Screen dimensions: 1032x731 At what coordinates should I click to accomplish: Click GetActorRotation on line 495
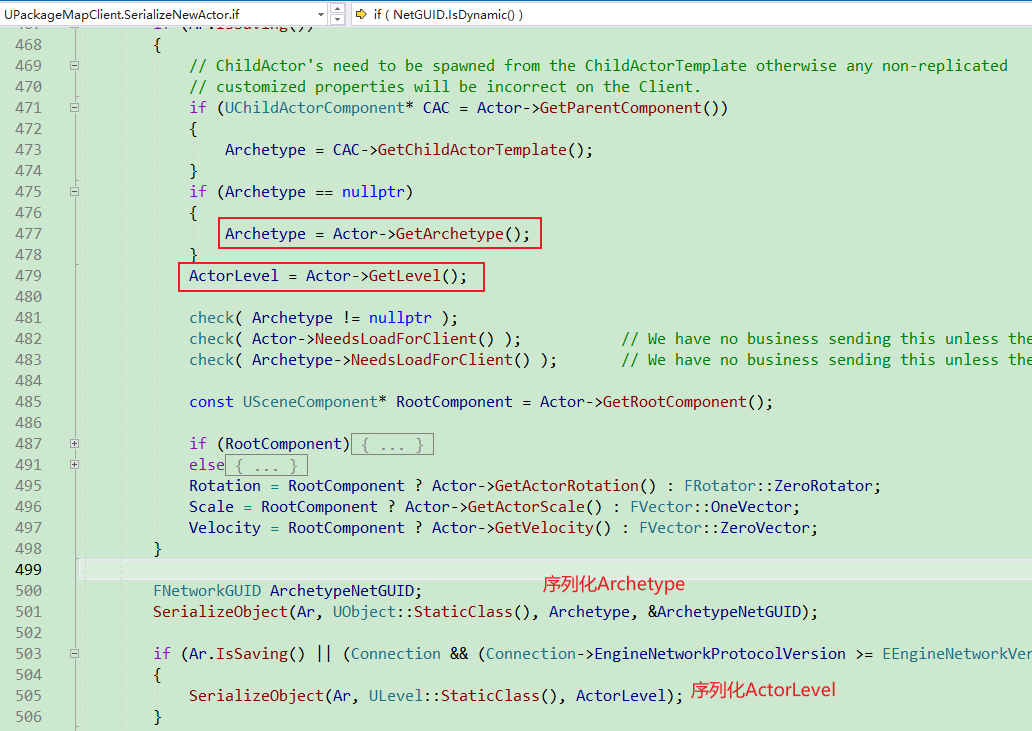(567, 486)
